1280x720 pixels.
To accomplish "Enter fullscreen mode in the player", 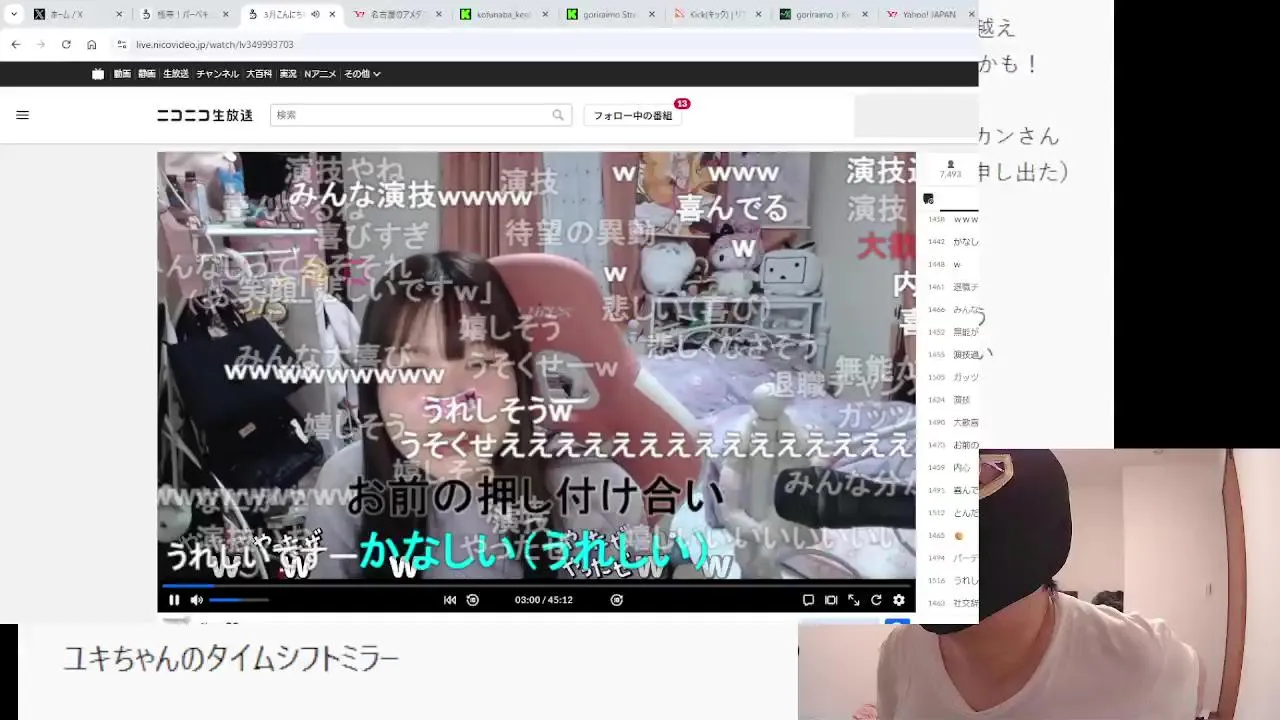I will click(854, 600).
